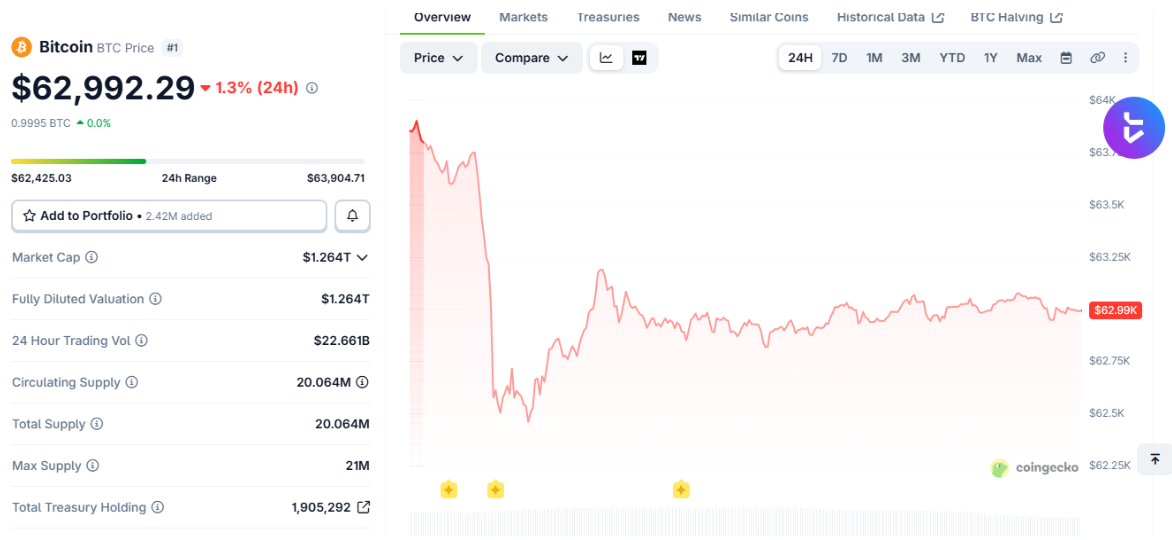This screenshot has width=1172, height=540.
Task: Switch to the Similar Coins tab
Action: coord(768,16)
